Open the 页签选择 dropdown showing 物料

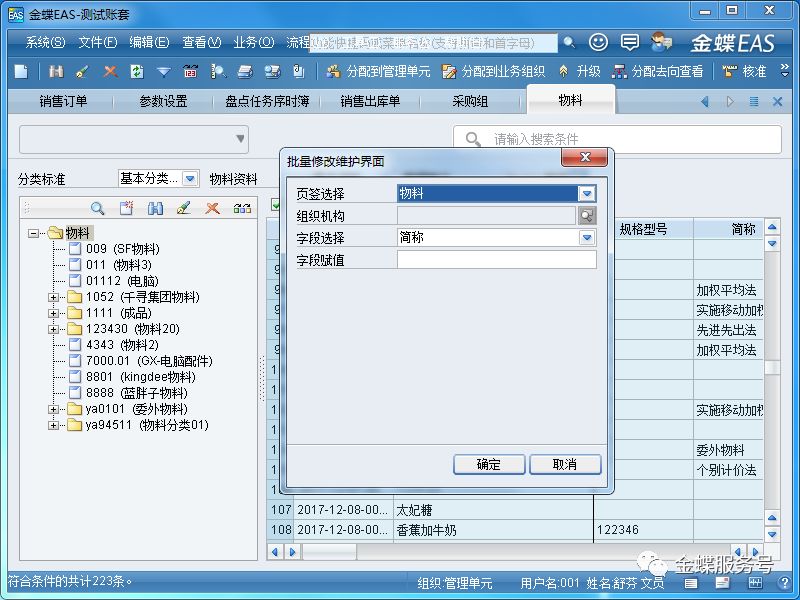click(587, 193)
